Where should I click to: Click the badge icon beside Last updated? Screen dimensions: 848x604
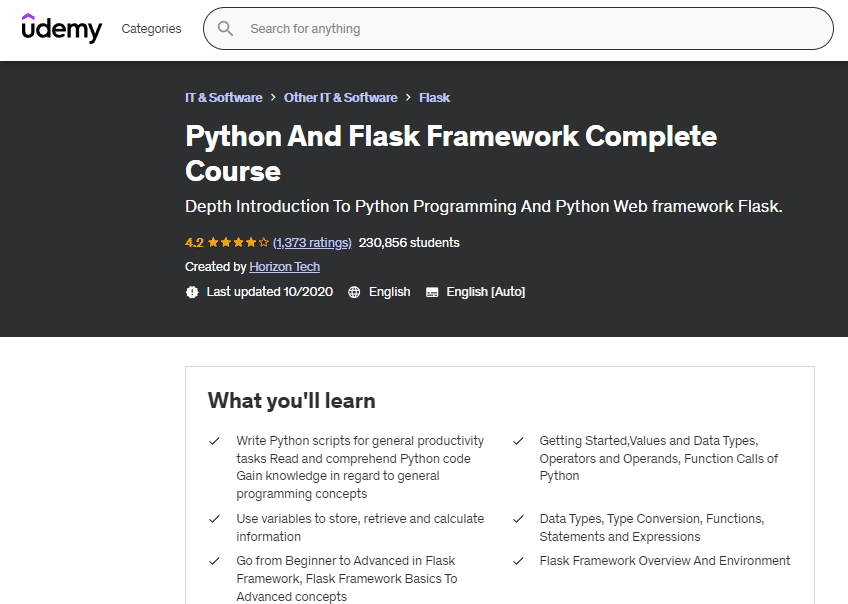[x=193, y=292]
